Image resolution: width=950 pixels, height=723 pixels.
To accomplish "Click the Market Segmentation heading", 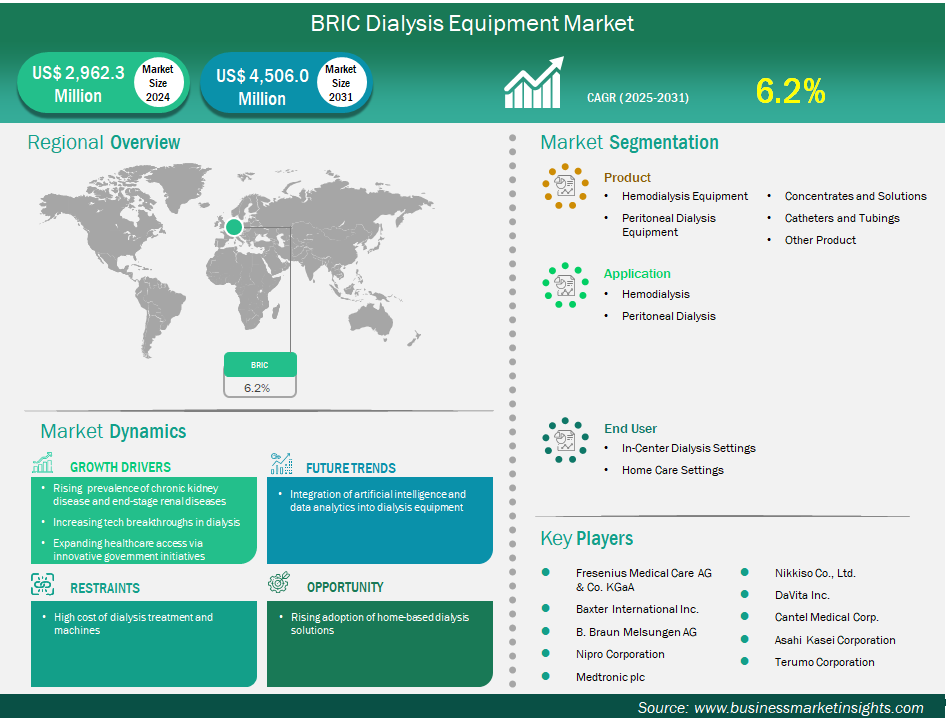I will click(629, 142).
